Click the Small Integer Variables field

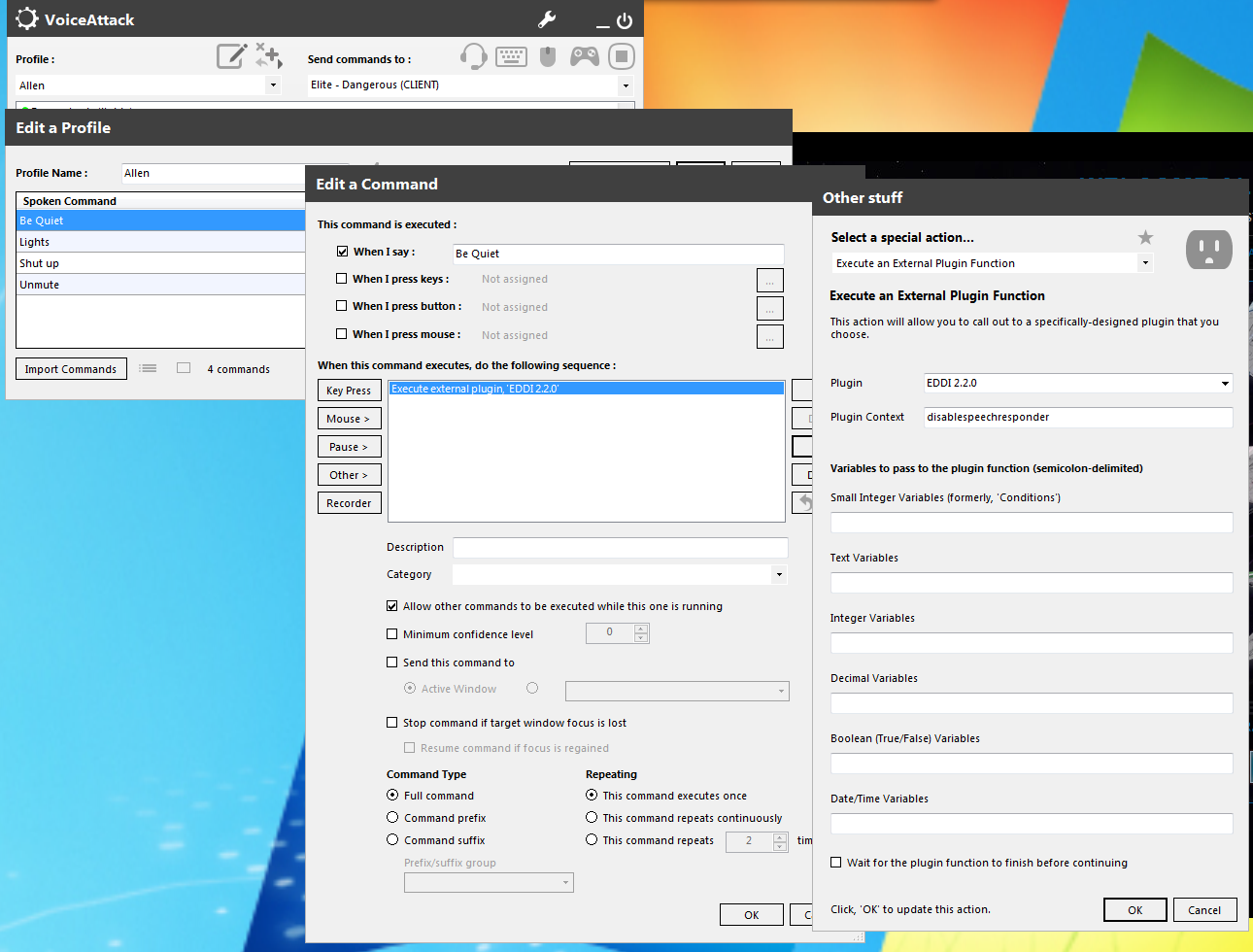1032,523
